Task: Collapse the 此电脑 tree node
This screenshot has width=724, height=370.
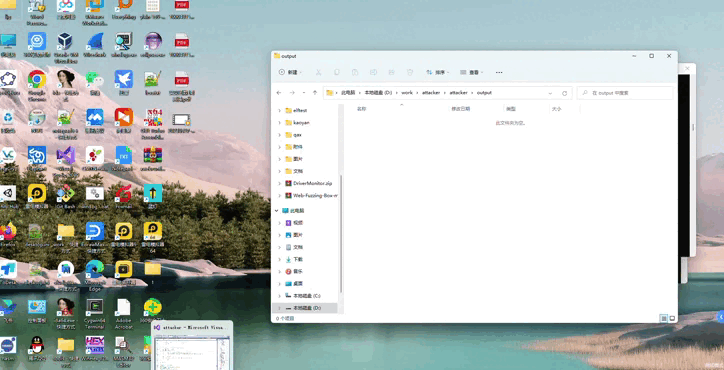Action: click(x=277, y=211)
